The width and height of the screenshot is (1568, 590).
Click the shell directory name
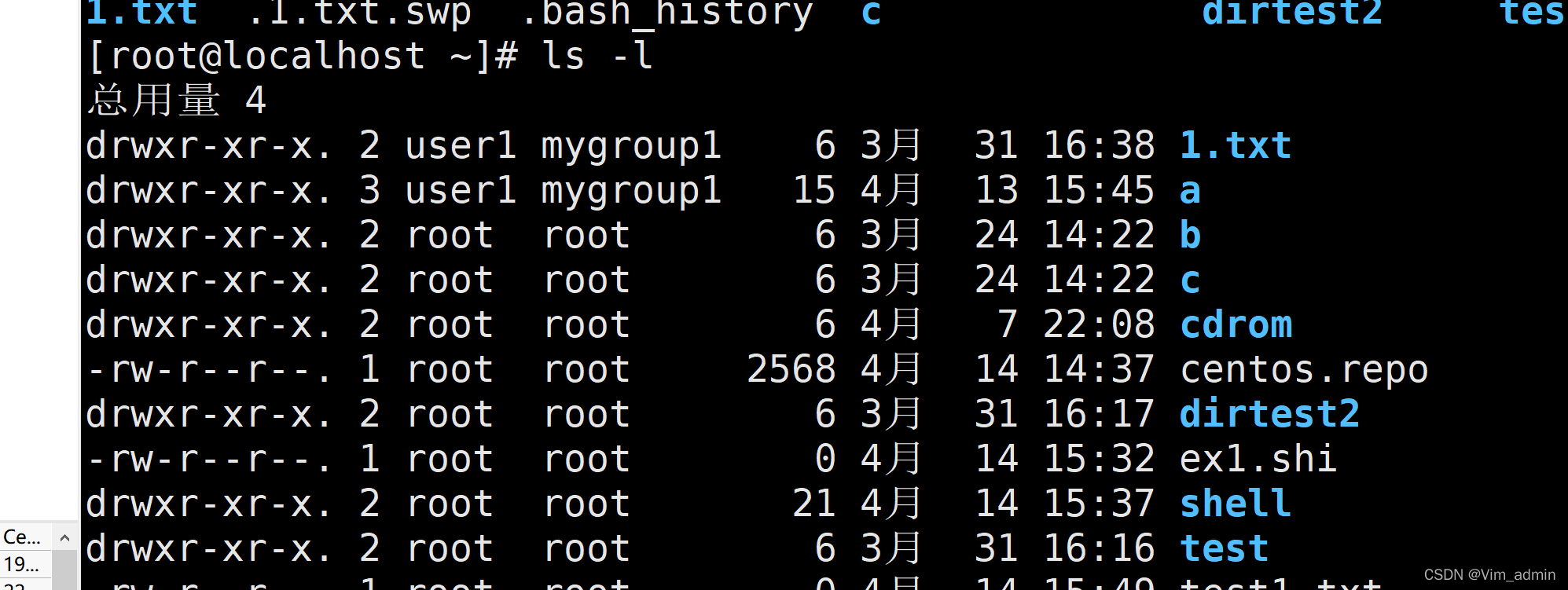(x=1236, y=504)
